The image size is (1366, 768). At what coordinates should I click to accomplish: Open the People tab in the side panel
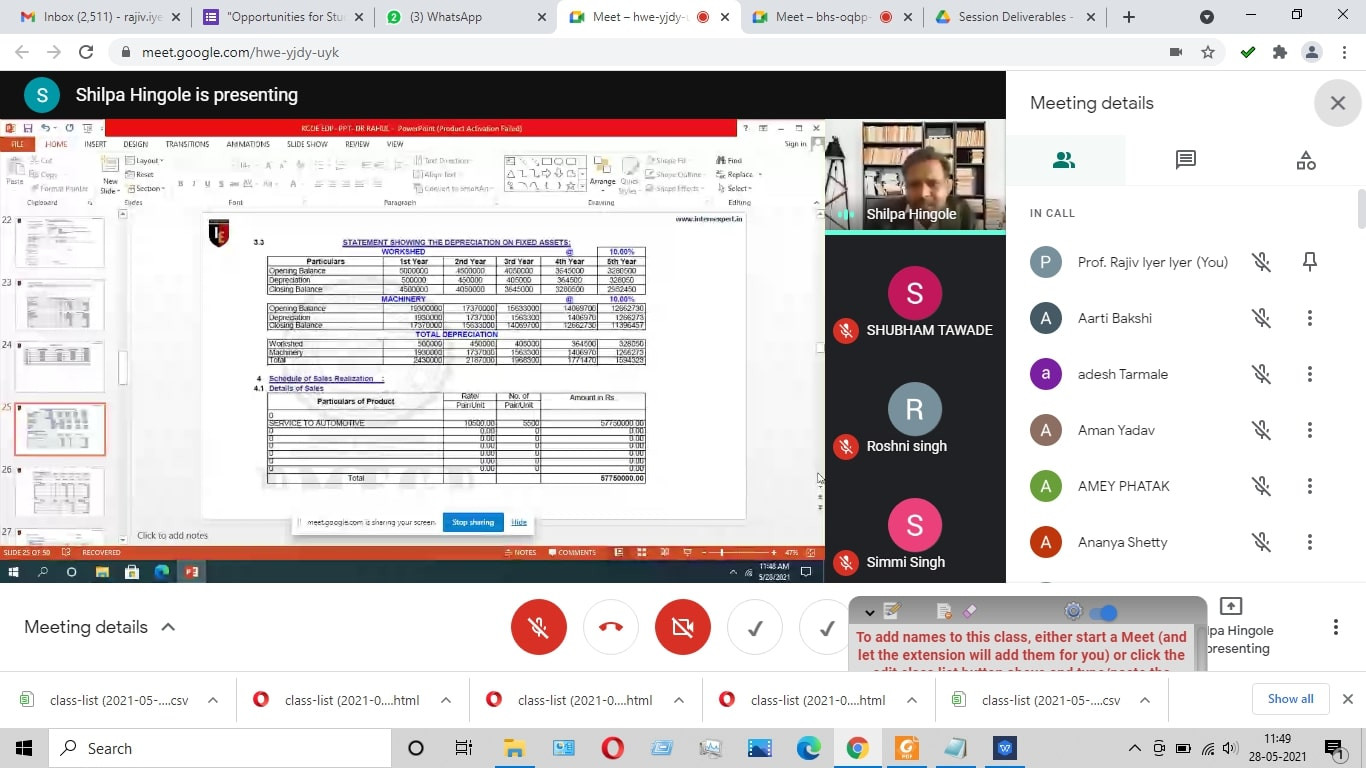coord(1064,160)
